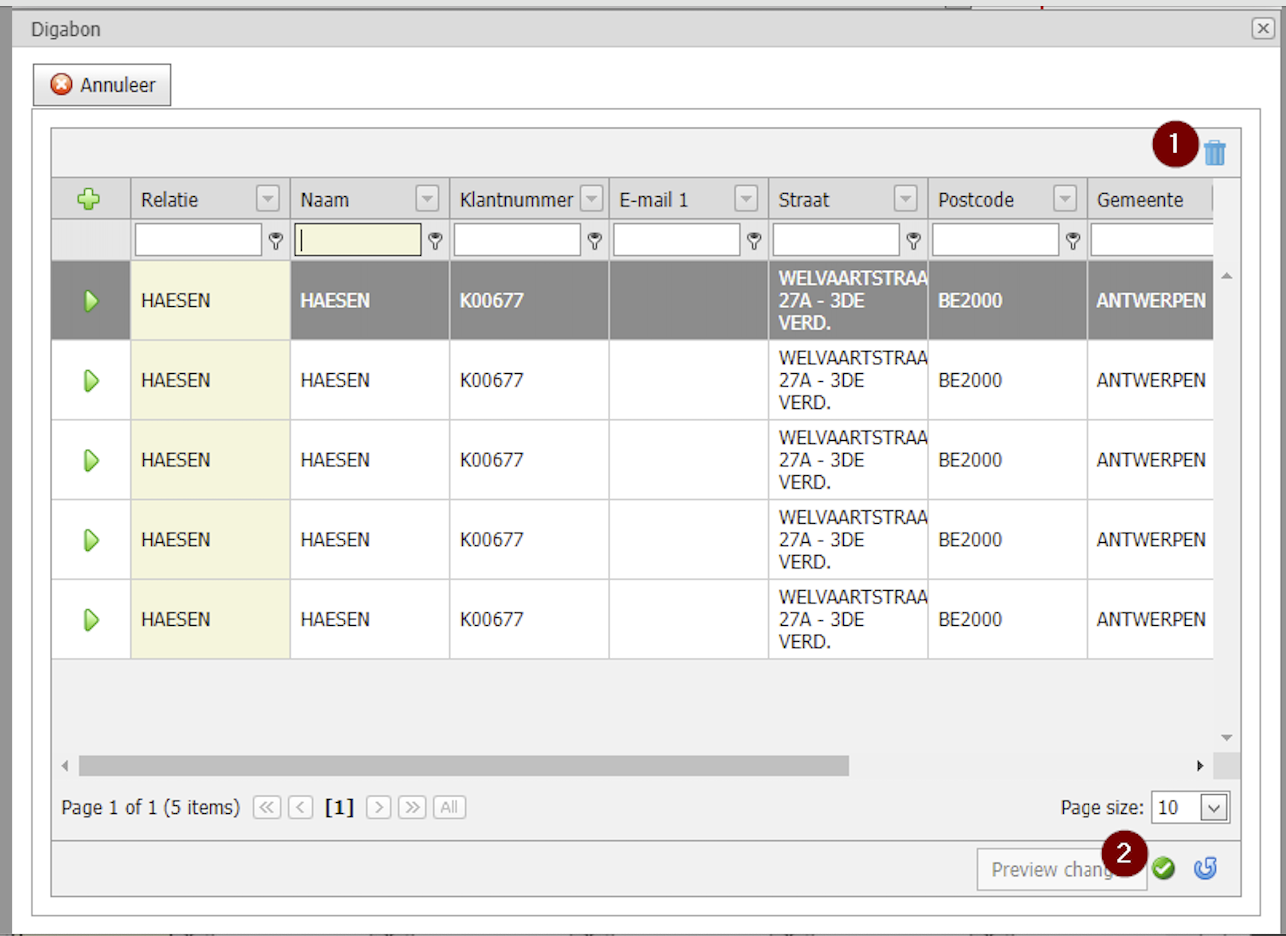Expand the last HAESEN row via green arrow
Screen dimensions: 1286x936
[x=90, y=619]
